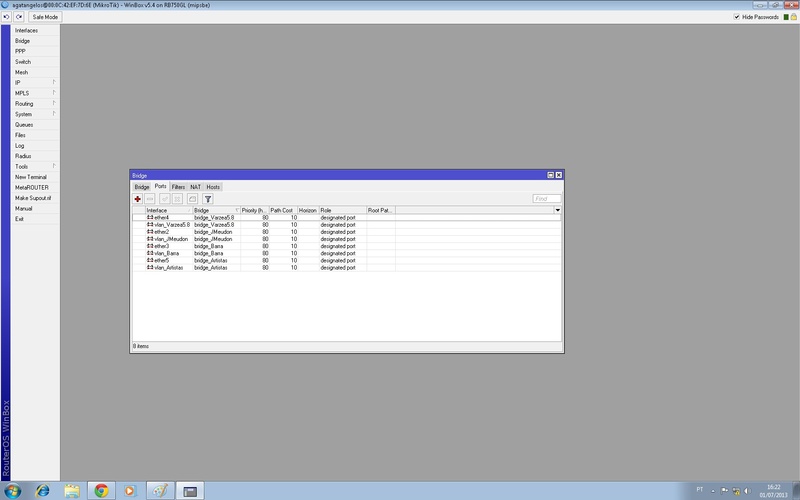Click the volume speaker tray icon
Screen dimensions: 800x500
pyautogui.click(x=748, y=491)
